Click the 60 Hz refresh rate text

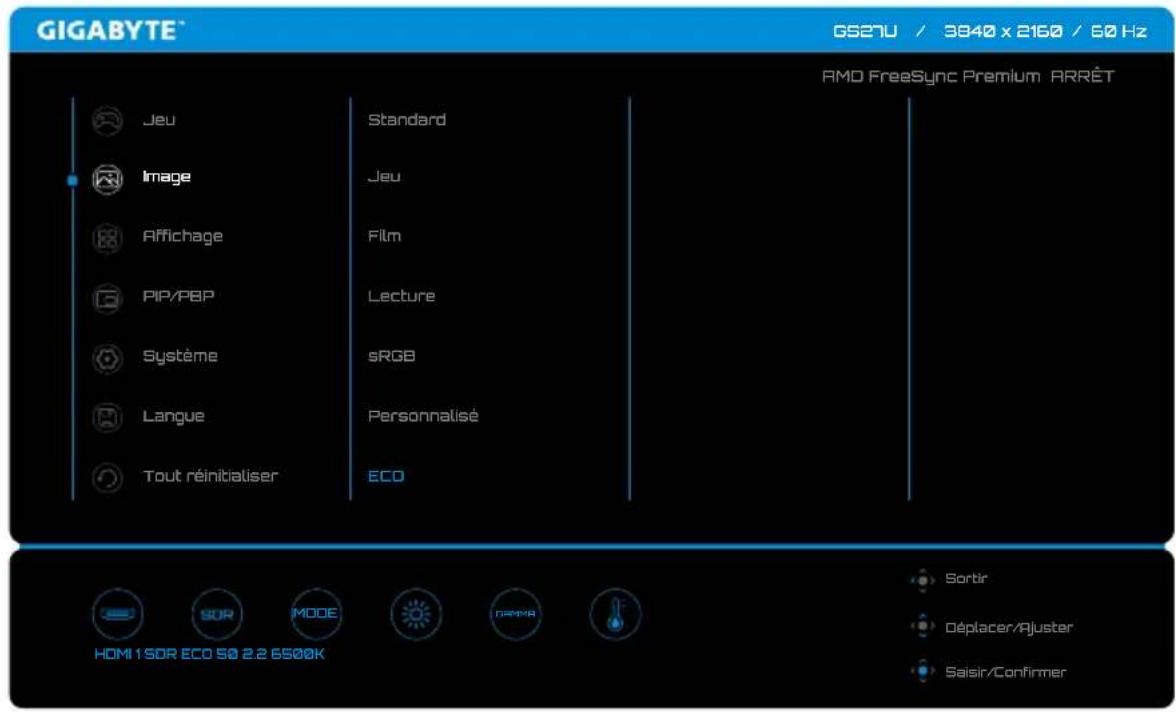pos(1118,32)
